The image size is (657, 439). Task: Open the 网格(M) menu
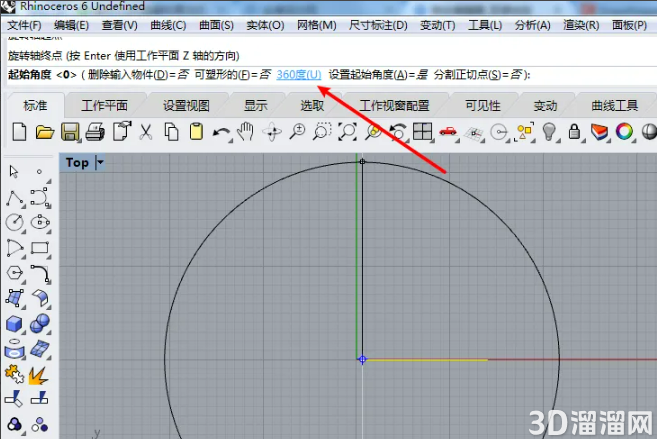(316, 25)
